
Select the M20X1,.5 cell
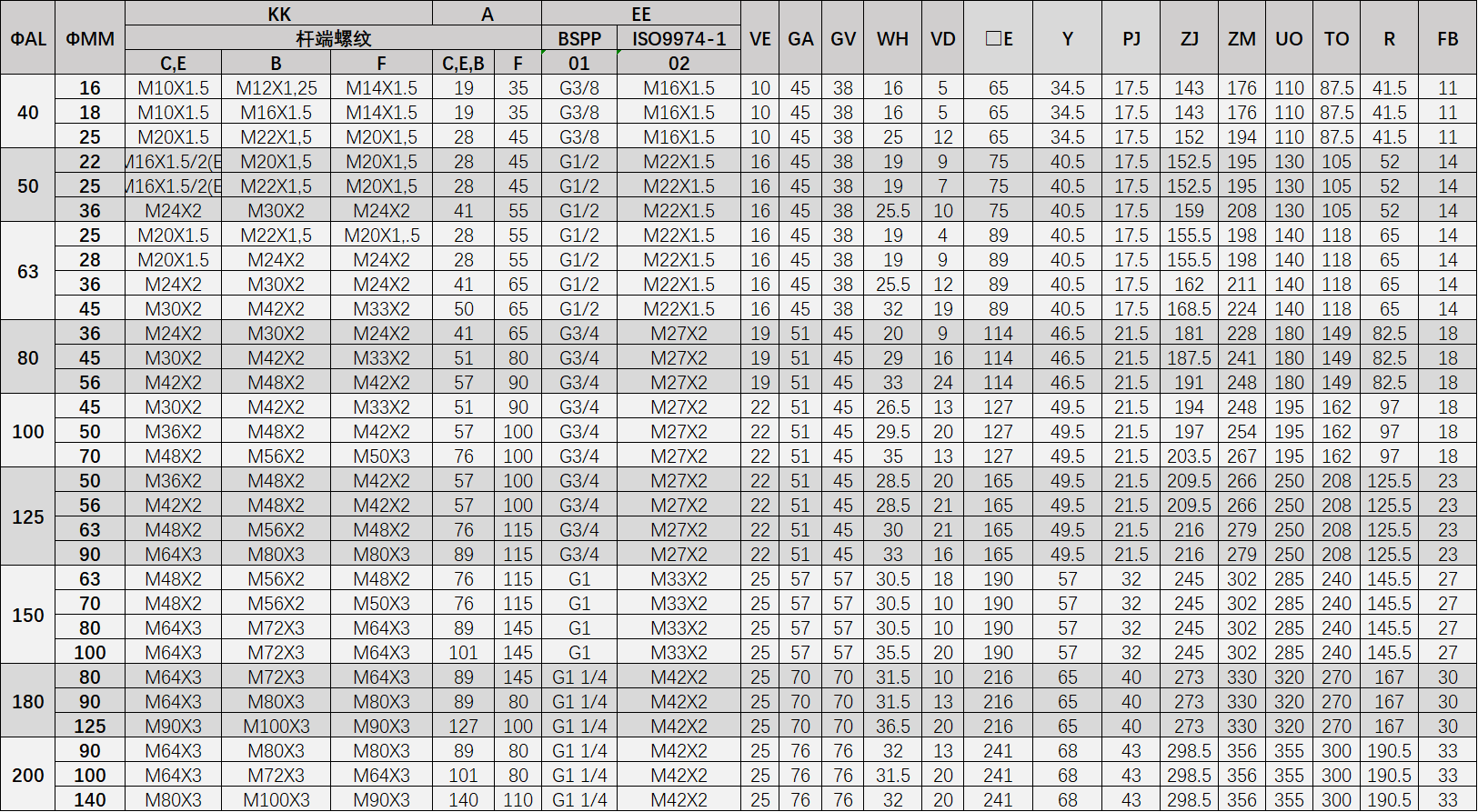coord(382,236)
